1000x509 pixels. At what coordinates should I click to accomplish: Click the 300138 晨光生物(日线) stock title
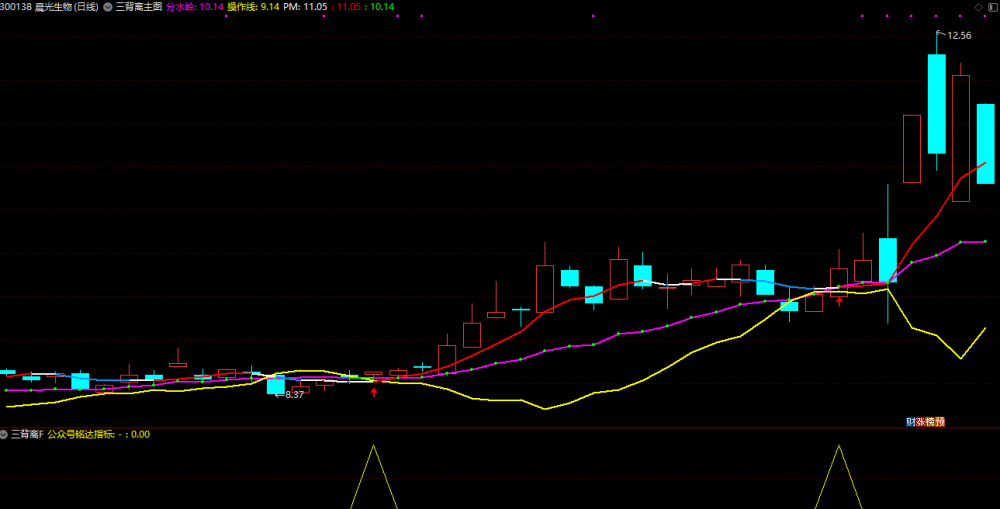tap(50, 7)
